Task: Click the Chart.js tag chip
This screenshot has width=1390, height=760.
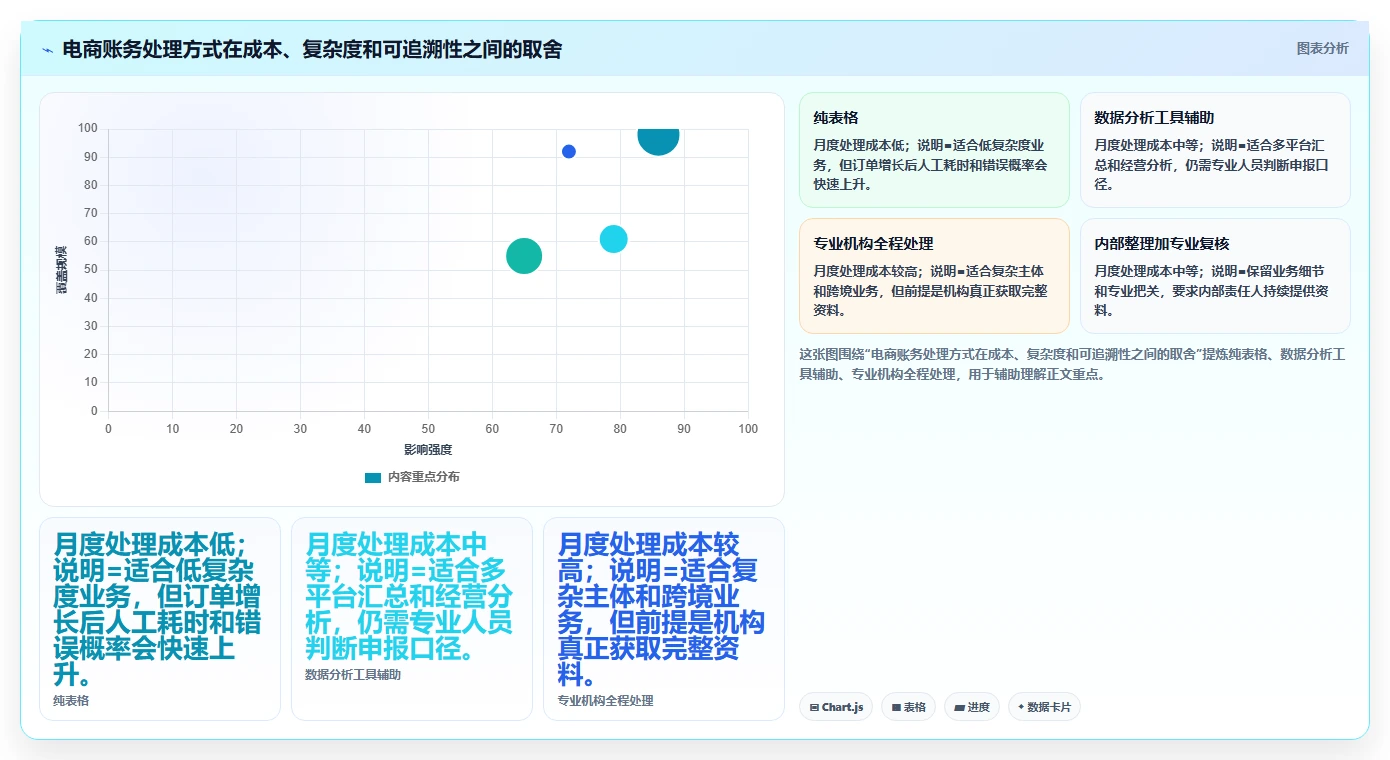Action: [x=836, y=707]
